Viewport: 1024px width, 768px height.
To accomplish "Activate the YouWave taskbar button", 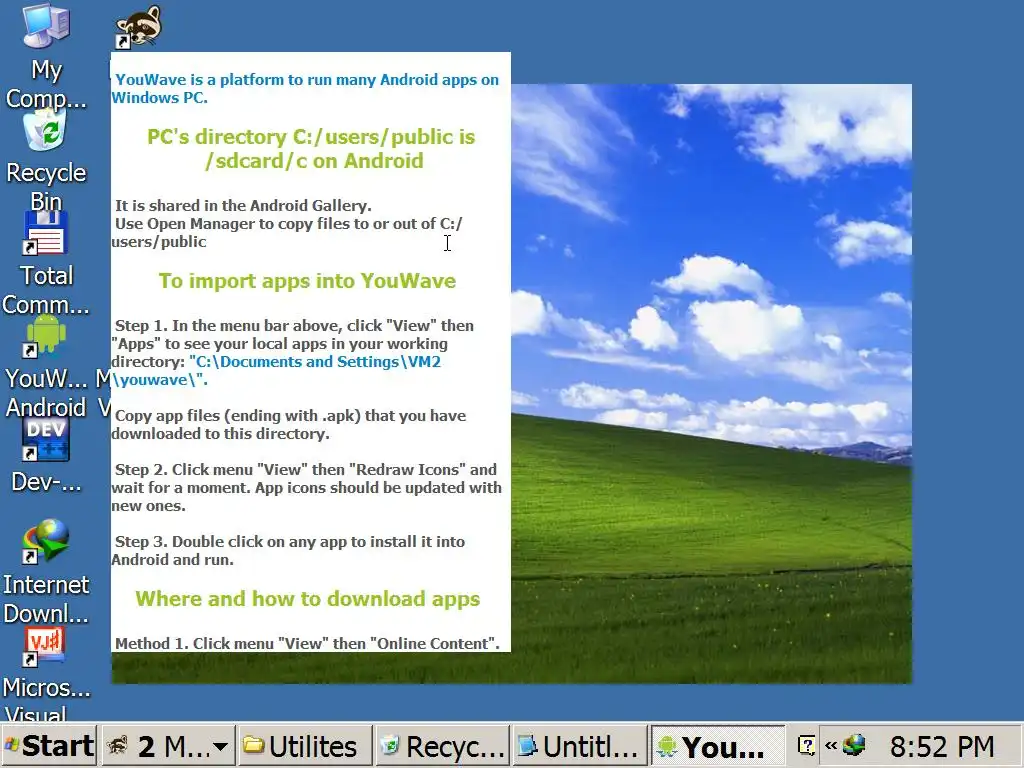I will click(717, 746).
